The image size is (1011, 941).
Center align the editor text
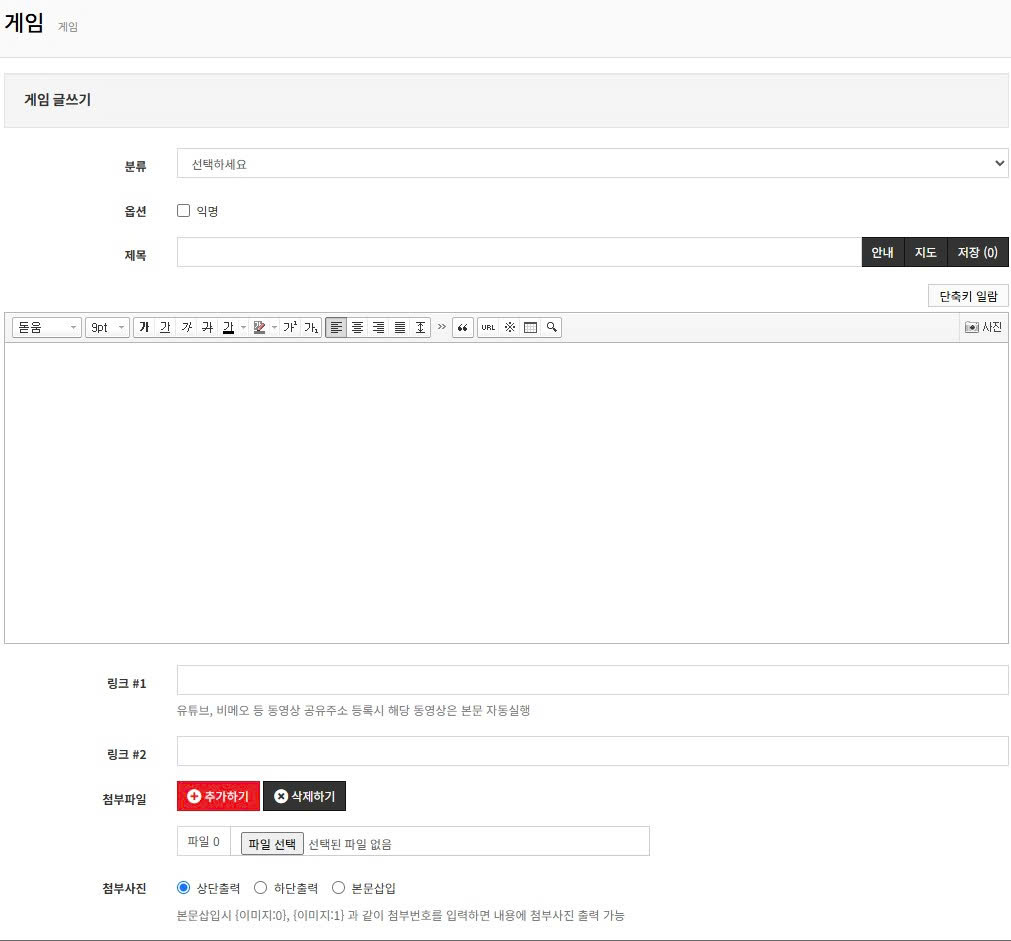[x=357, y=328]
